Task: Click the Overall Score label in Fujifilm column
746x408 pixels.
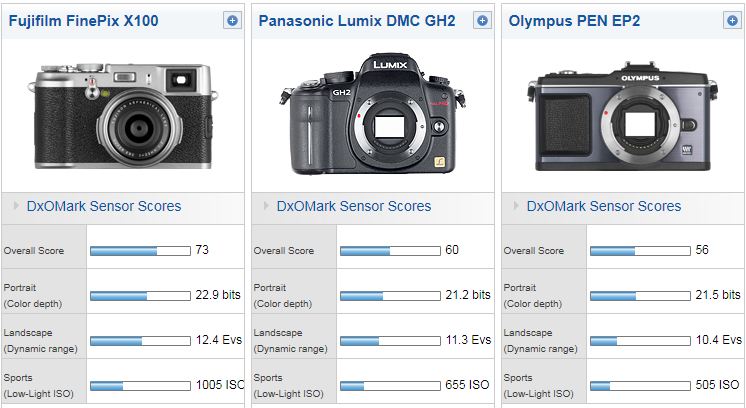Action: pyautogui.click(x=34, y=251)
